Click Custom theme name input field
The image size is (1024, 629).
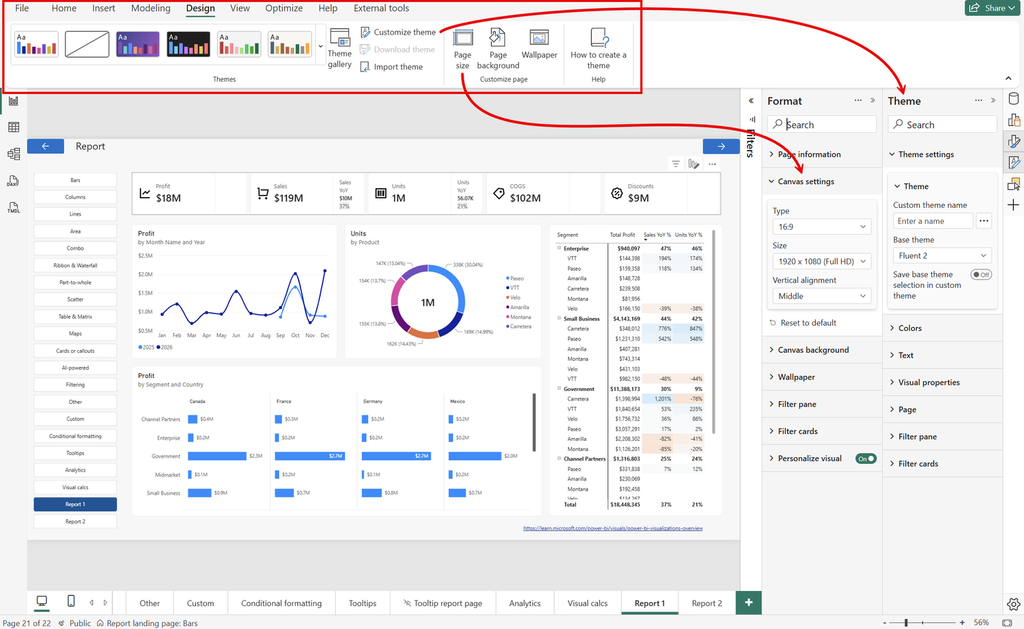tap(933, 221)
